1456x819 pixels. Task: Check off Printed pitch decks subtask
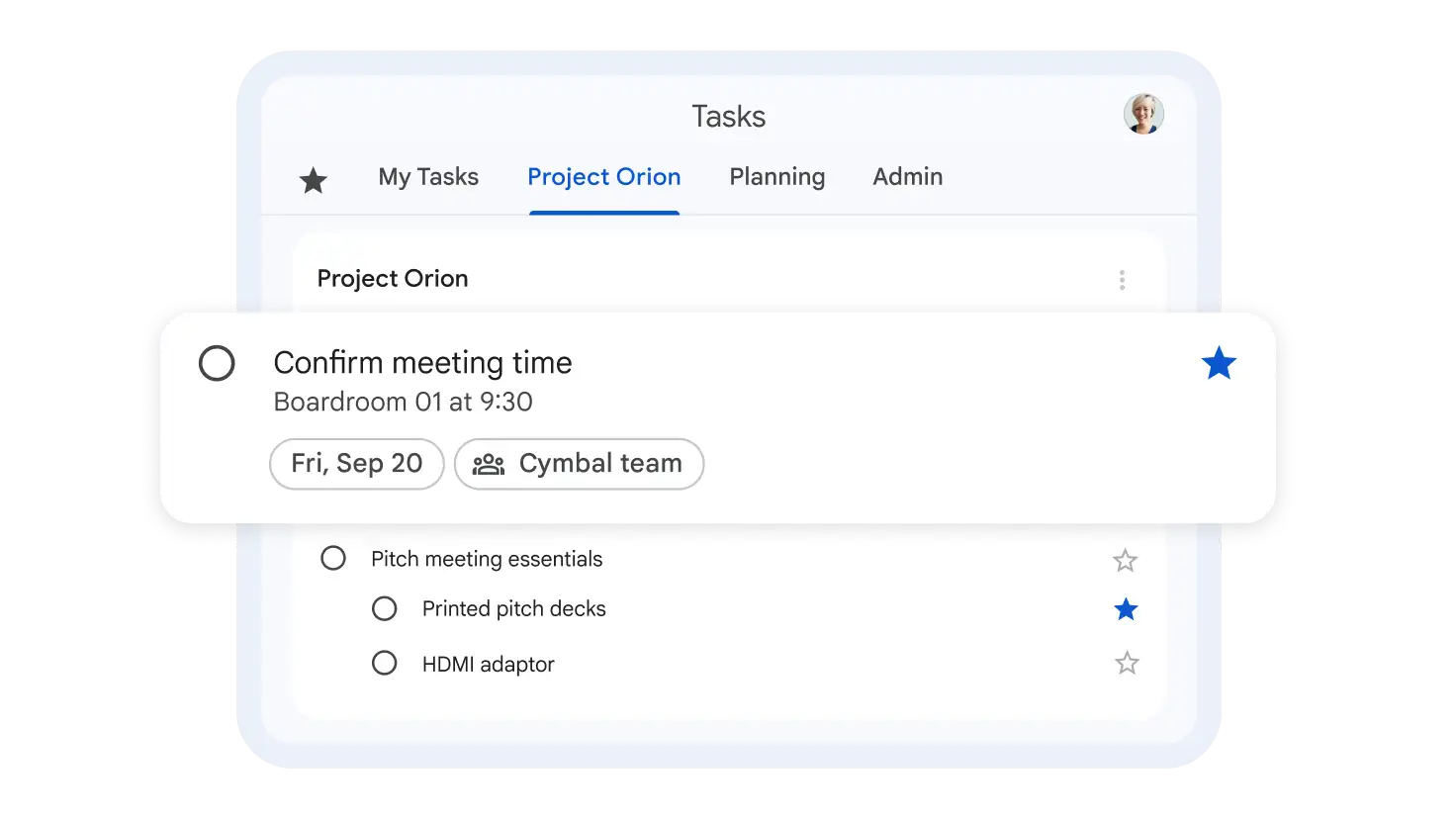pyautogui.click(x=384, y=608)
